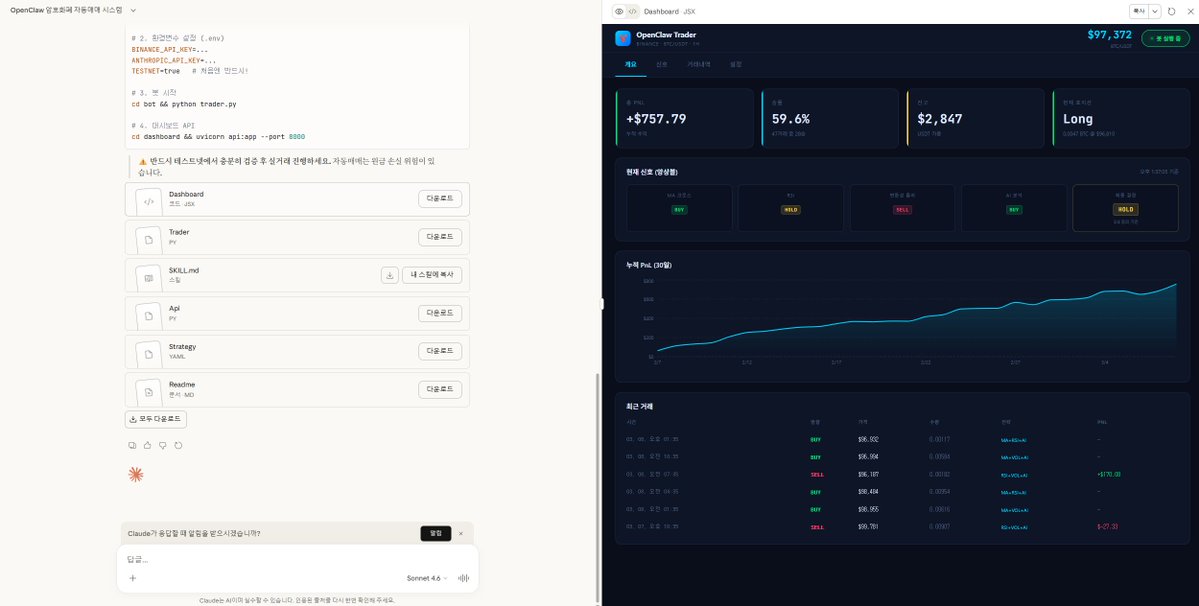1199x606 pixels.
Task: Start voice mode with waveform icon
Action: tap(463, 578)
